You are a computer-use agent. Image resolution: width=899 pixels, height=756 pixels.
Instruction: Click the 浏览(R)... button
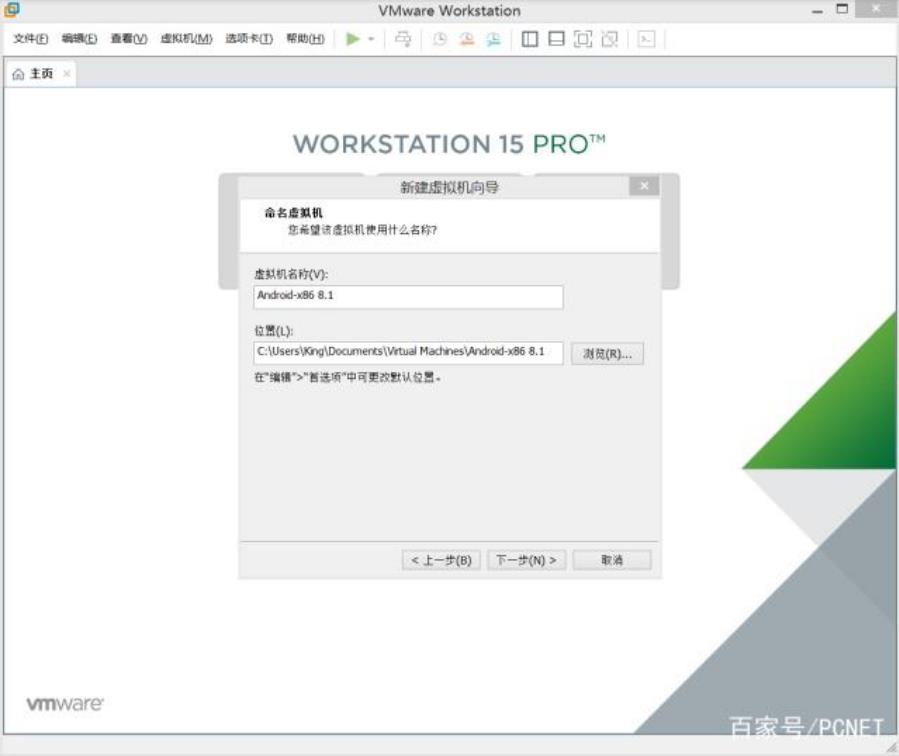(x=607, y=354)
